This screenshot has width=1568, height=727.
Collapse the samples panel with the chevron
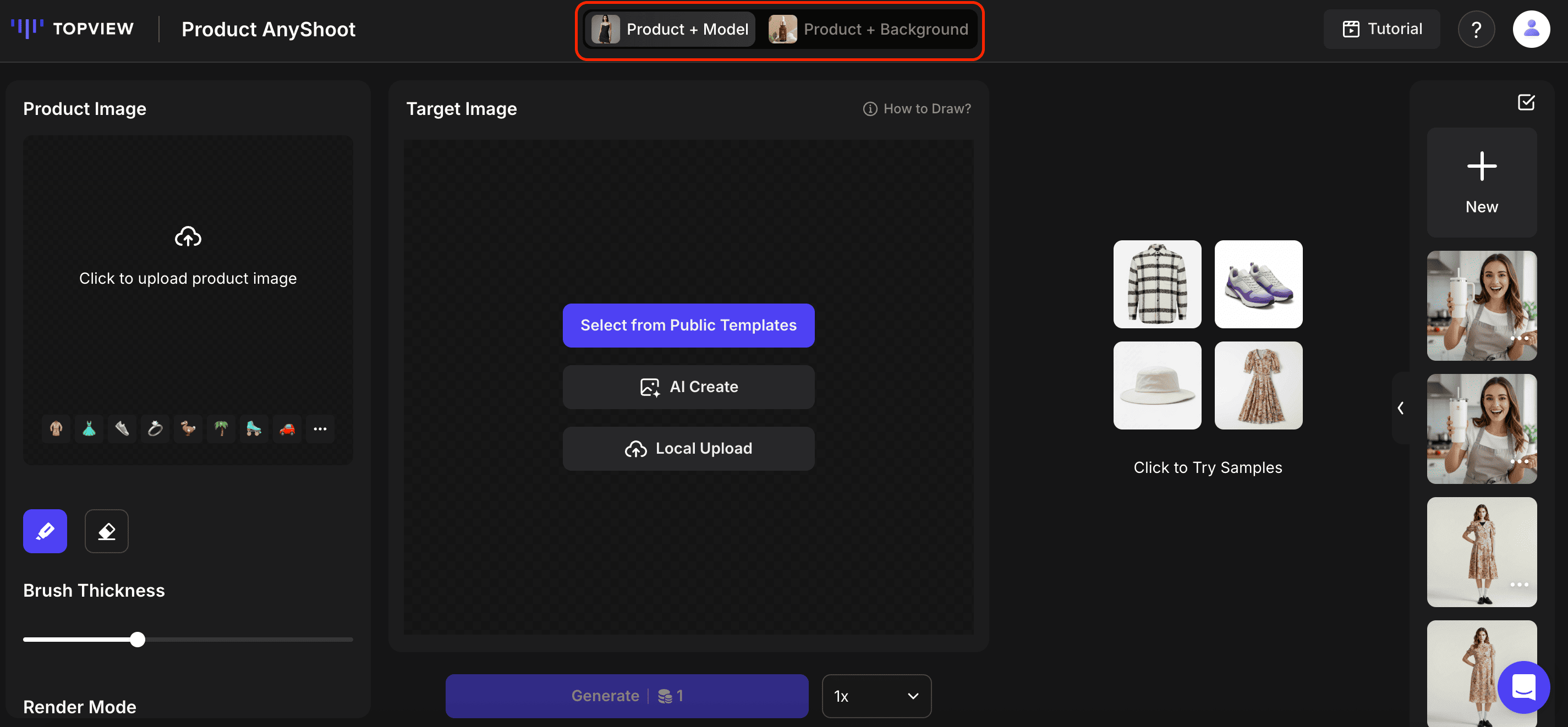coord(1401,407)
